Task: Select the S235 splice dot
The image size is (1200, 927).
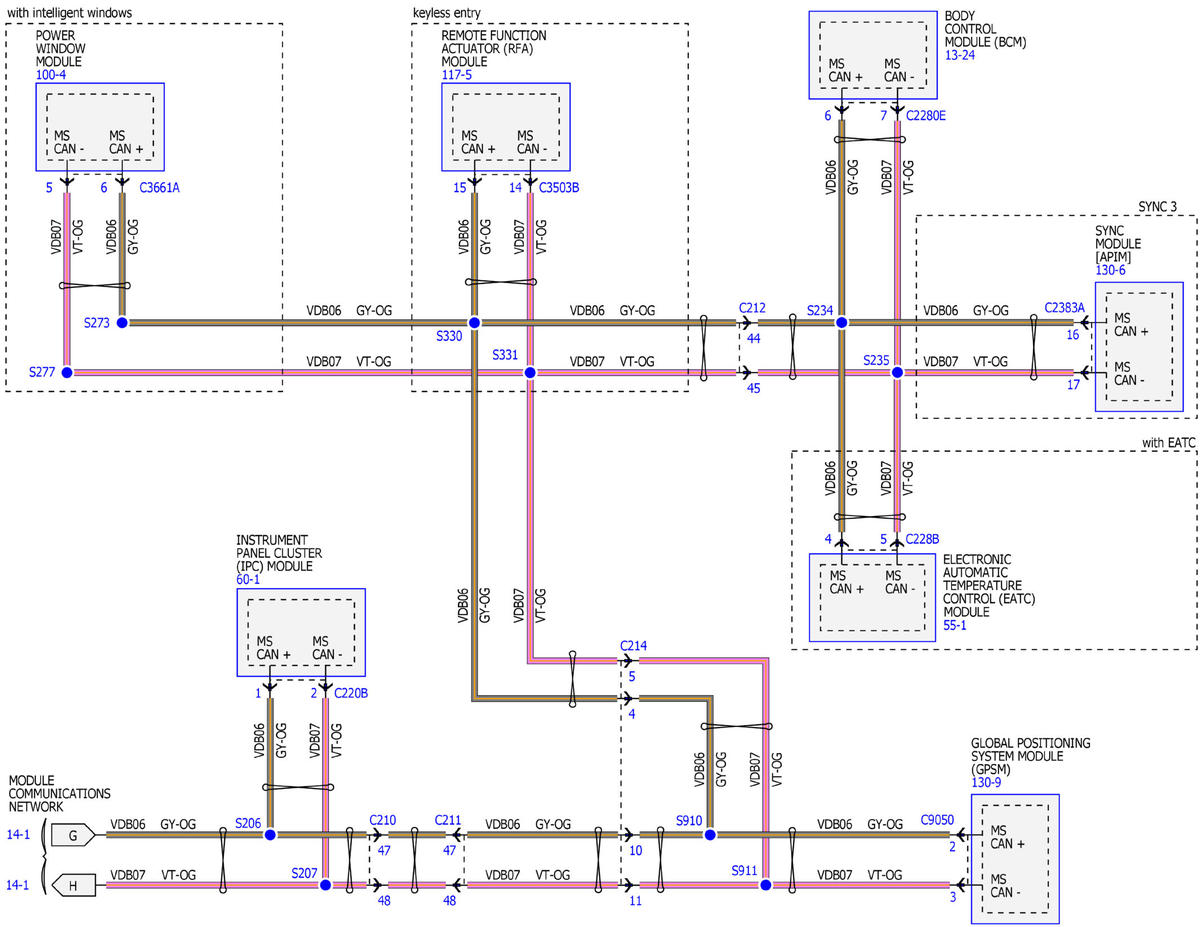Action: [897, 372]
